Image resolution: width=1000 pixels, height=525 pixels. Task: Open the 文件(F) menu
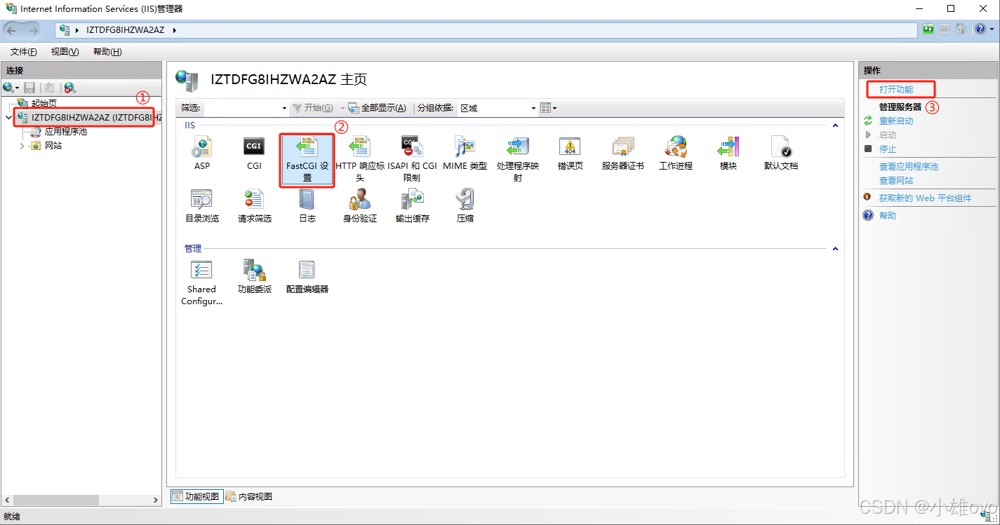pyautogui.click(x=23, y=52)
